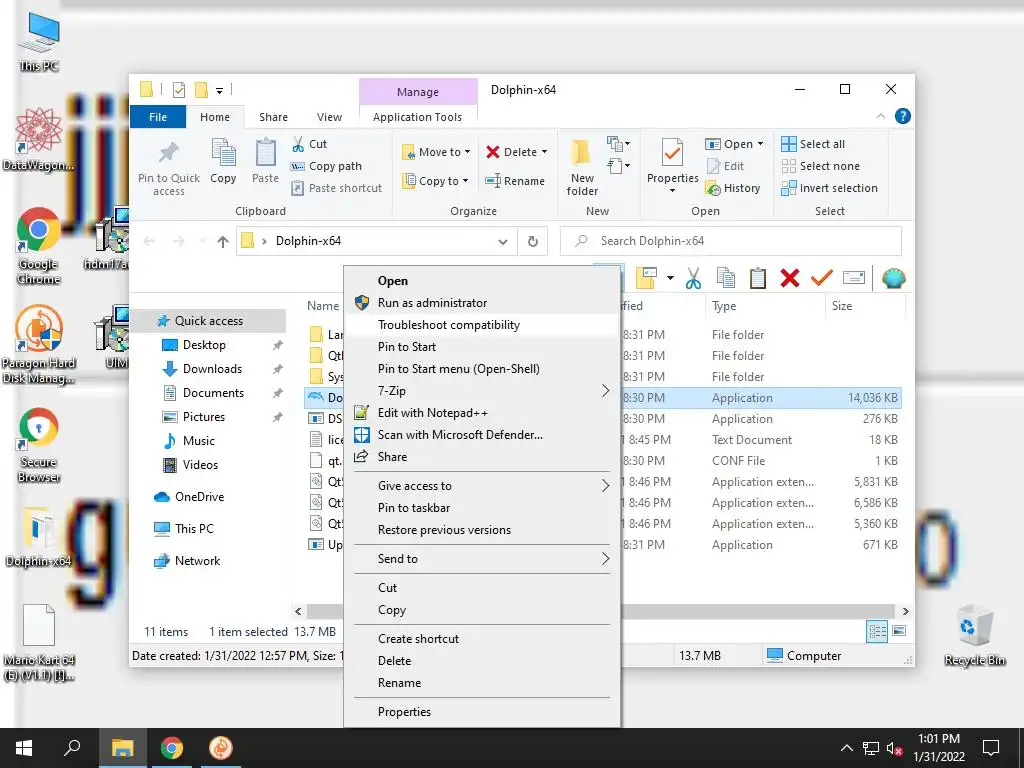Refresh the Dolphin-x64 folder view

533,242
